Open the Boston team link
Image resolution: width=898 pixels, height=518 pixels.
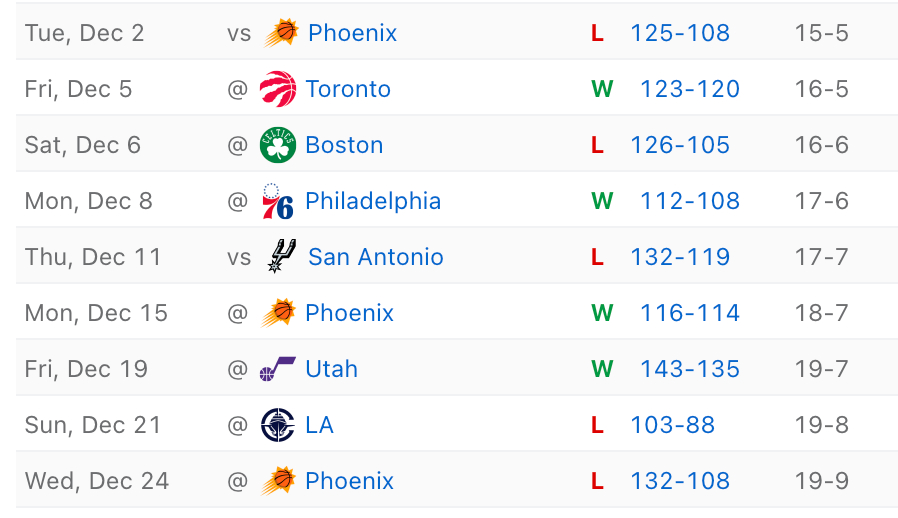pyautogui.click(x=344, y=145)
